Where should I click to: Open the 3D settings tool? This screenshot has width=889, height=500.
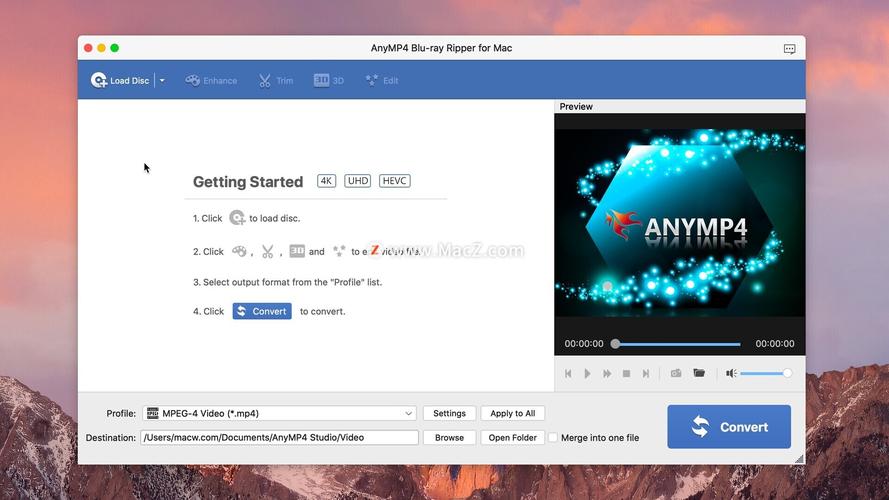(329, 80)
